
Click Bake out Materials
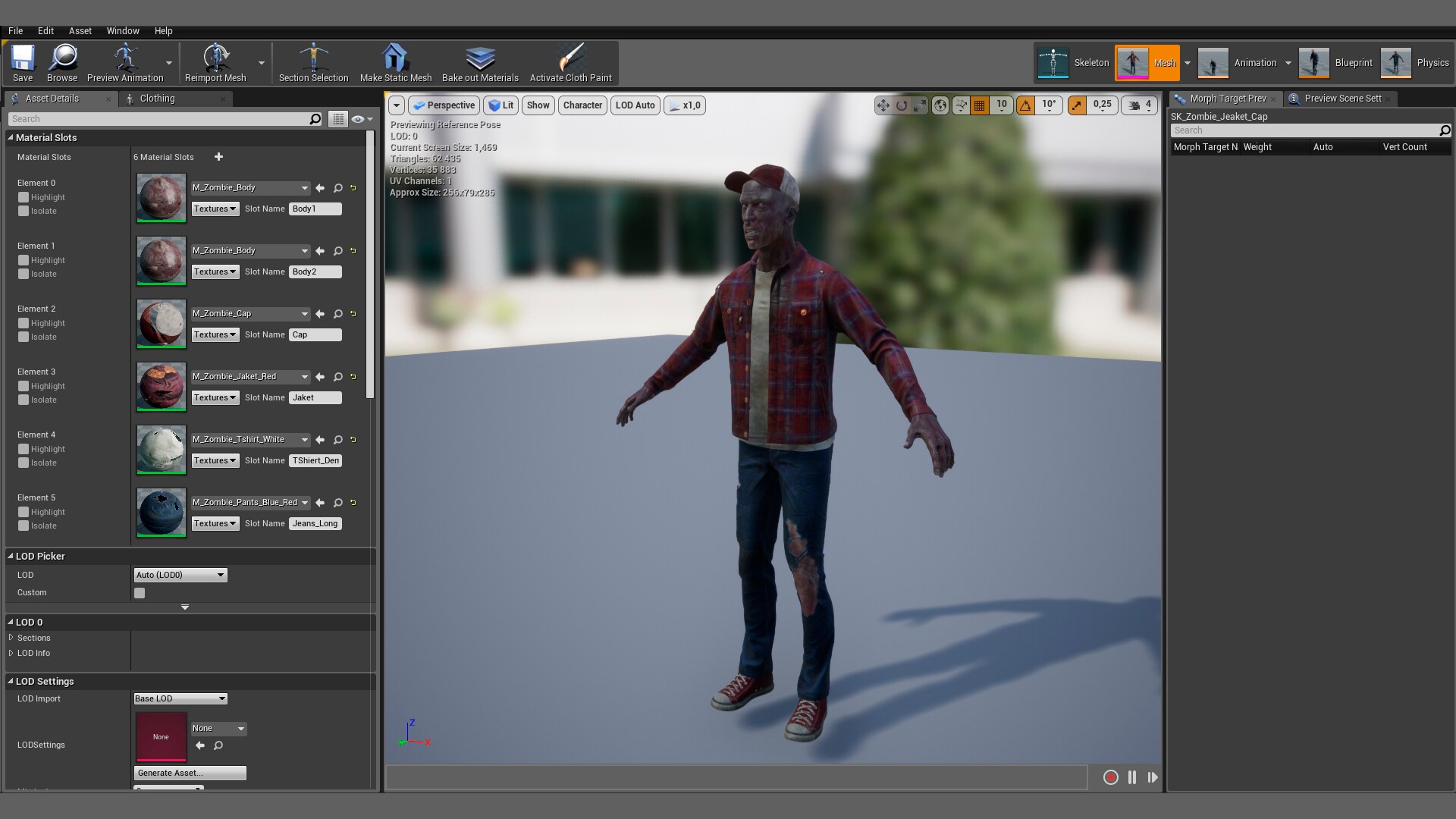(x=479, y=63)
